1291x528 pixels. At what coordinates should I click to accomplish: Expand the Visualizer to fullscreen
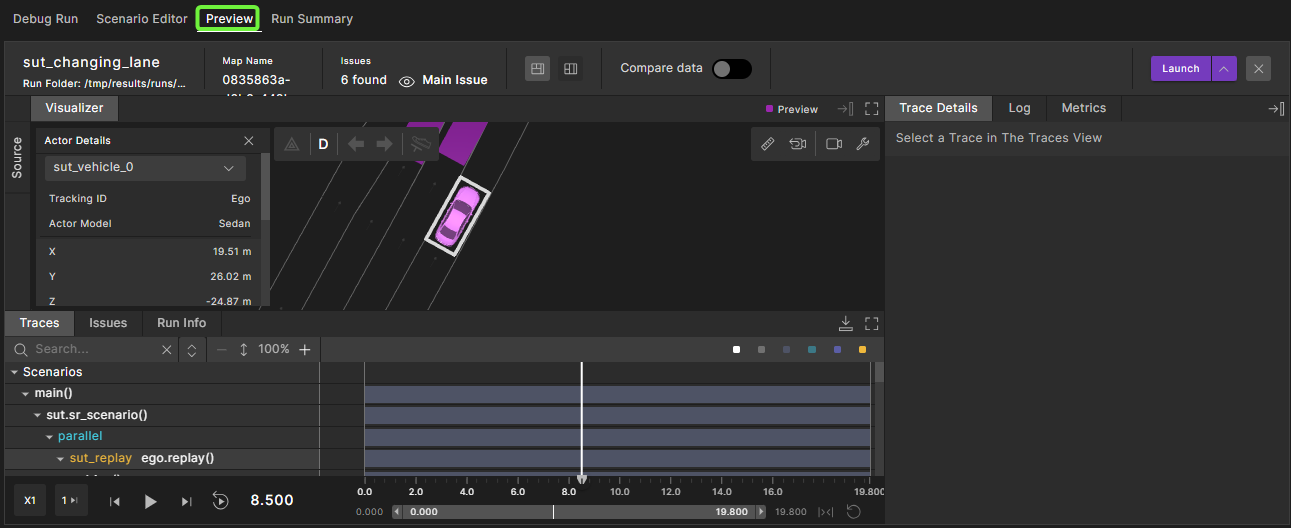[871, 109]
